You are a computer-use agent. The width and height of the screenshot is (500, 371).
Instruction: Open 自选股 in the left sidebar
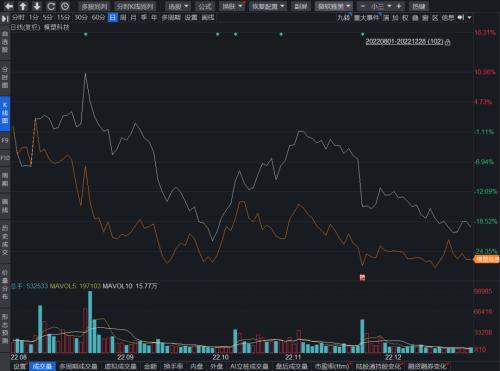click(5, 42)
